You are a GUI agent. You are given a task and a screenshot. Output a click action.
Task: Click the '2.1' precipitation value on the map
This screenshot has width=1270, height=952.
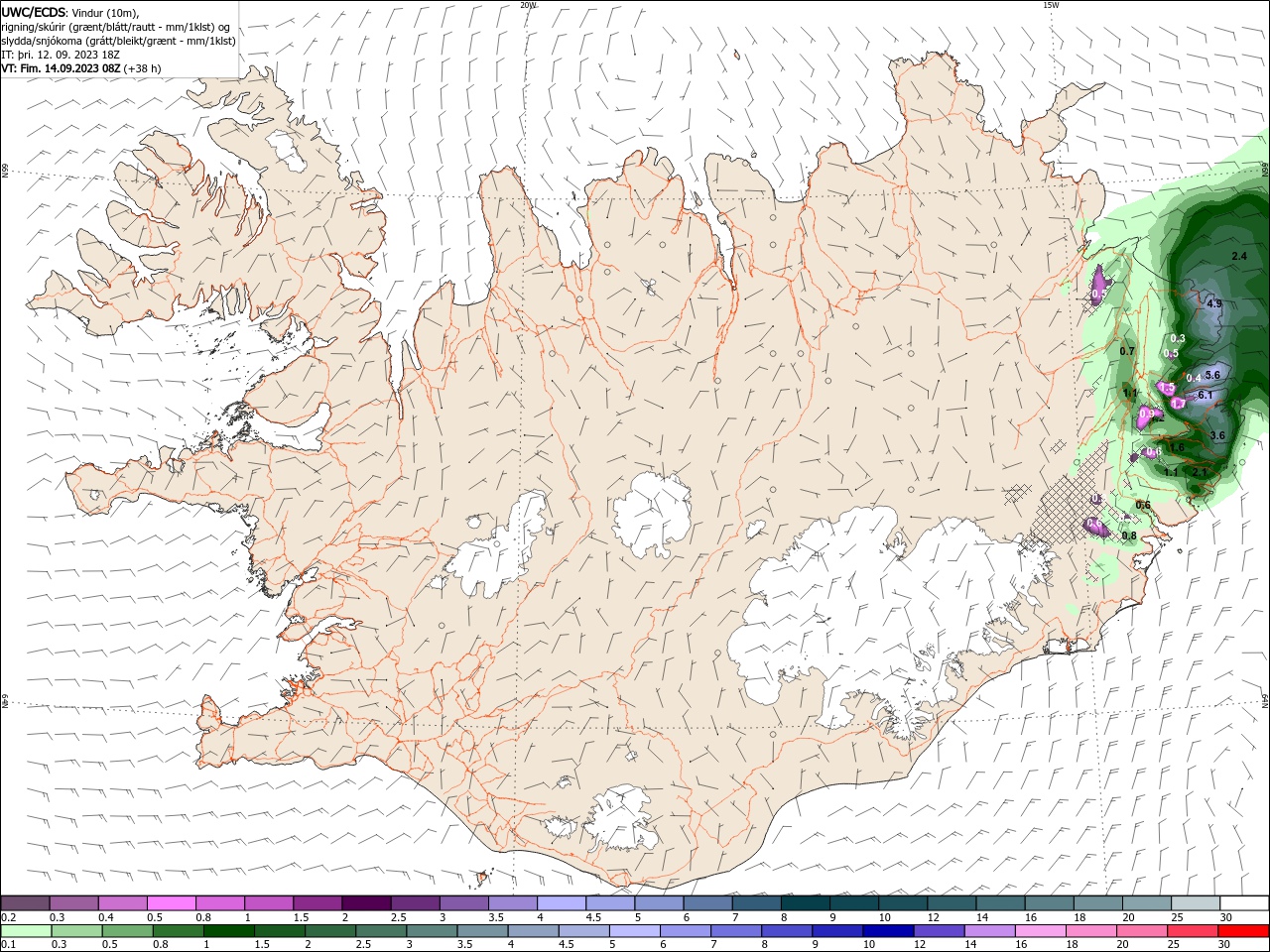click(1199, 473)
